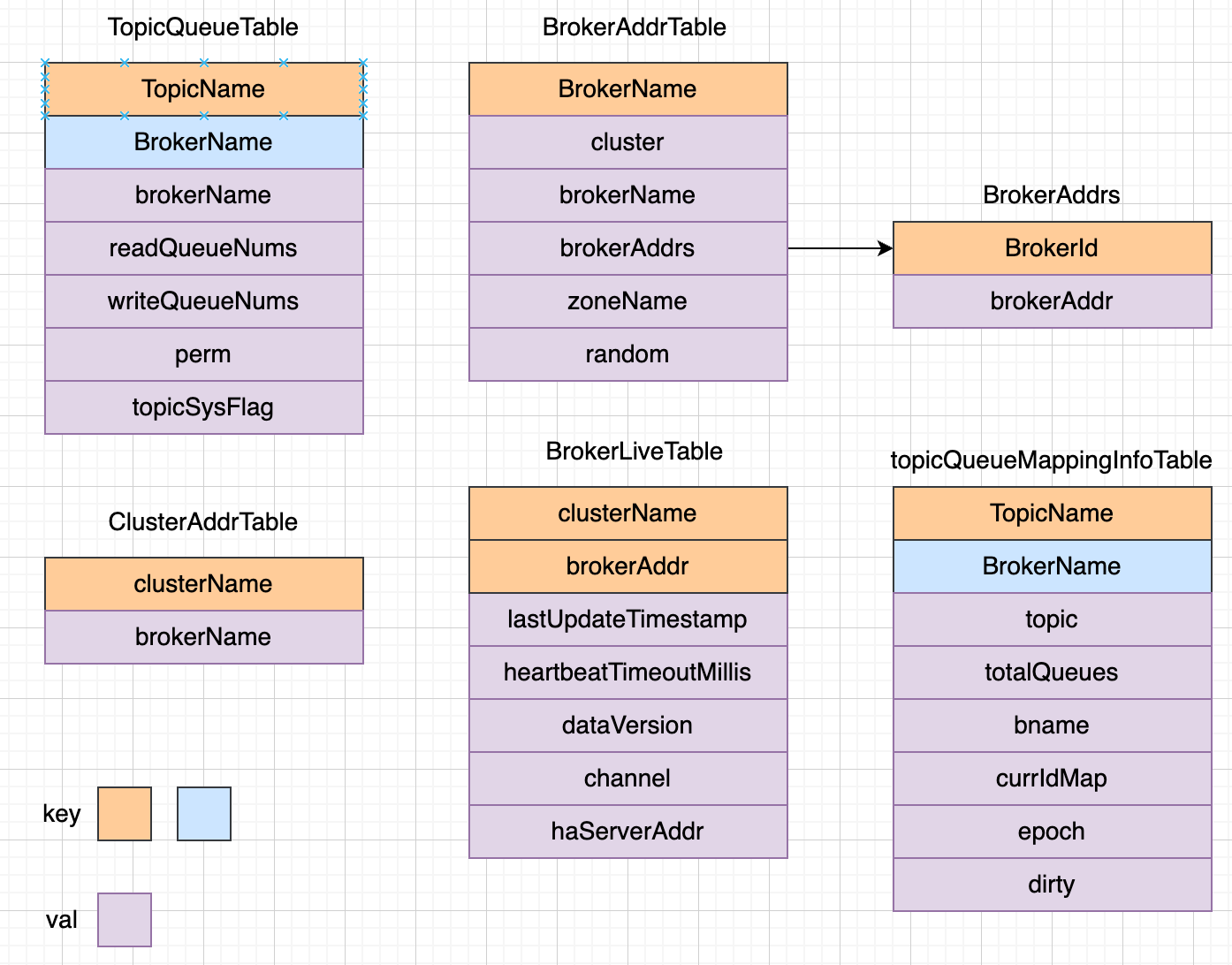Click the totalQueues row
Screen dimensions: 1232x965
click(1052, 672)
